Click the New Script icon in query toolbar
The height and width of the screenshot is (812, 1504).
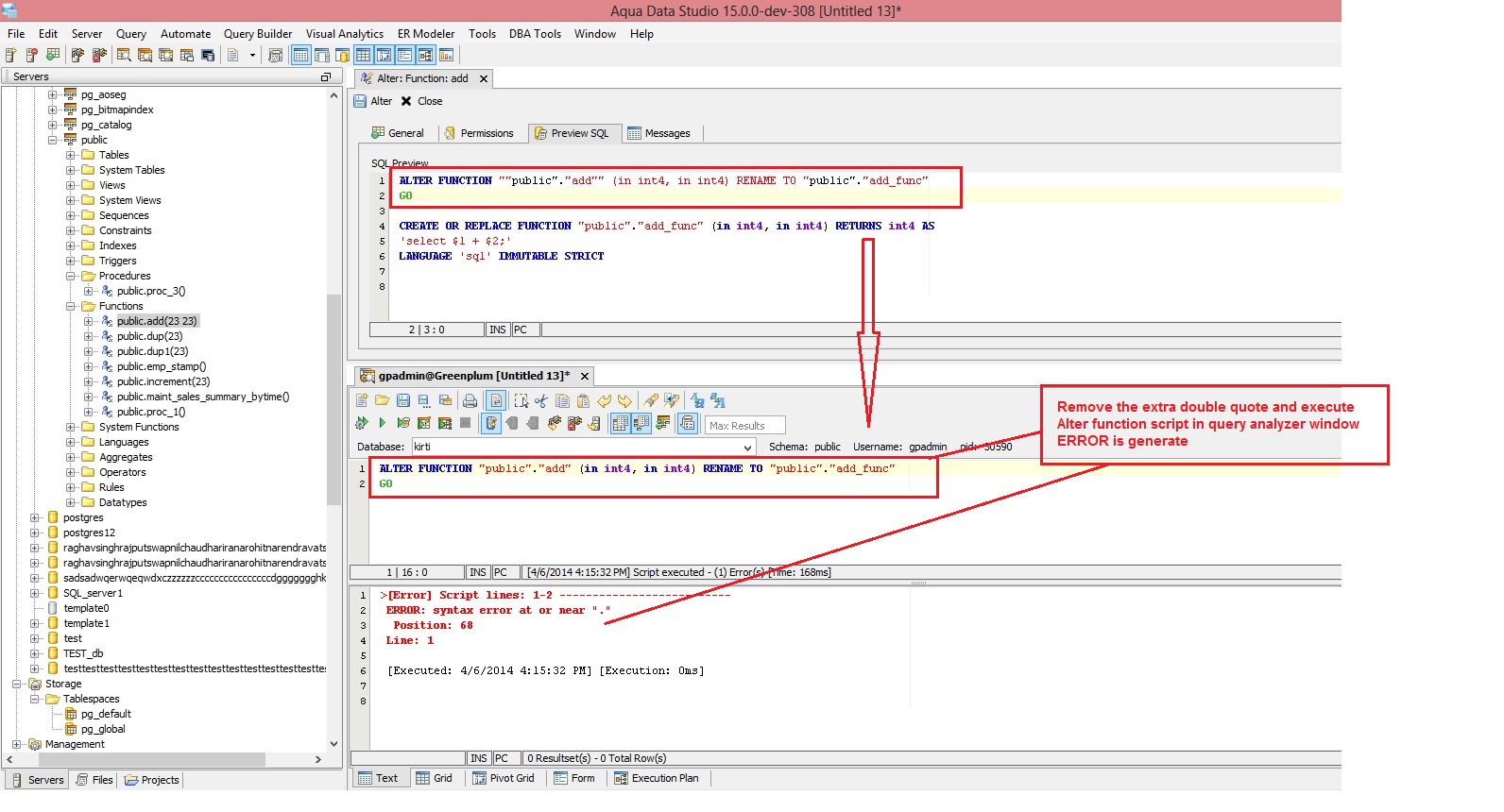point(362,400)
